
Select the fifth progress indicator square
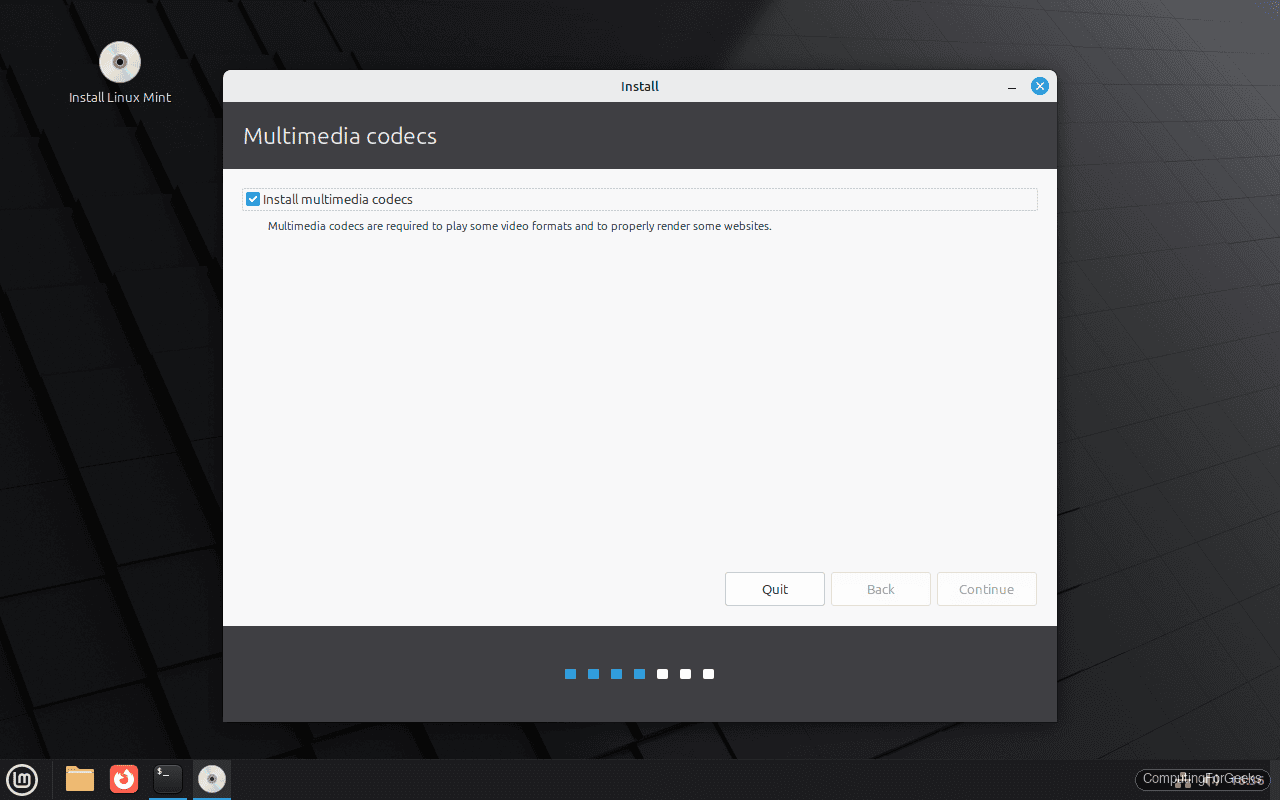click(662, 674)
